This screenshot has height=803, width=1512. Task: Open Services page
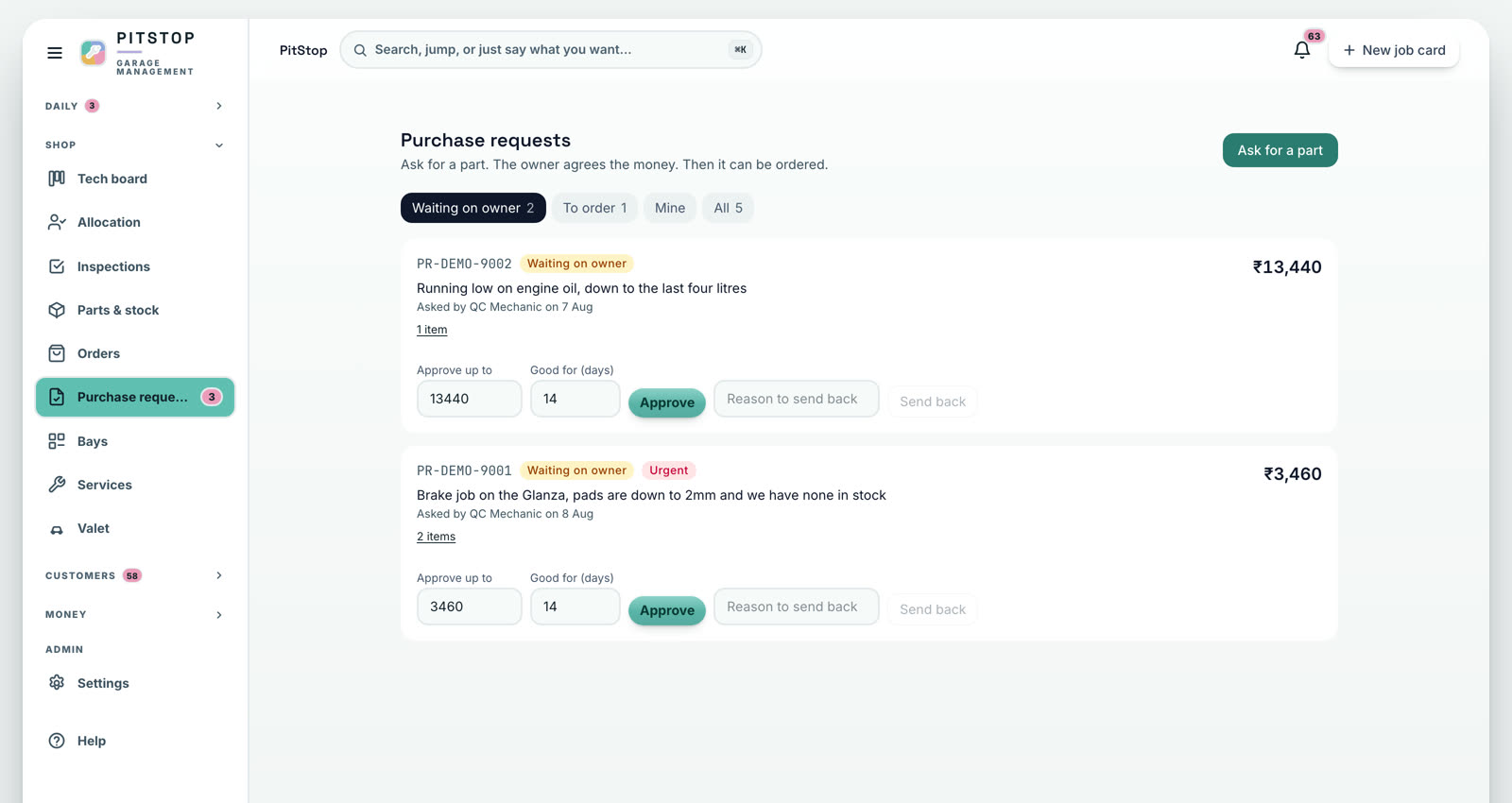tap(135, 485)
